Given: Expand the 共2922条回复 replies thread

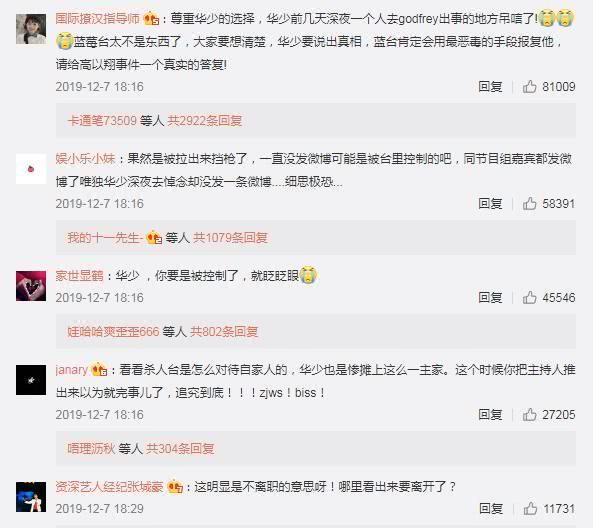Looking at the screenshot, I should (205, 121).
